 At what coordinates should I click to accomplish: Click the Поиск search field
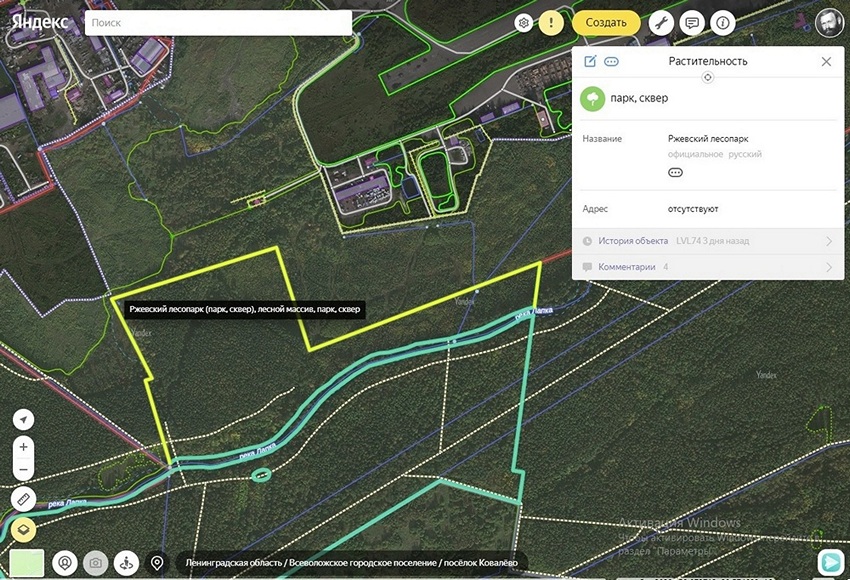[x=218, y=22]
